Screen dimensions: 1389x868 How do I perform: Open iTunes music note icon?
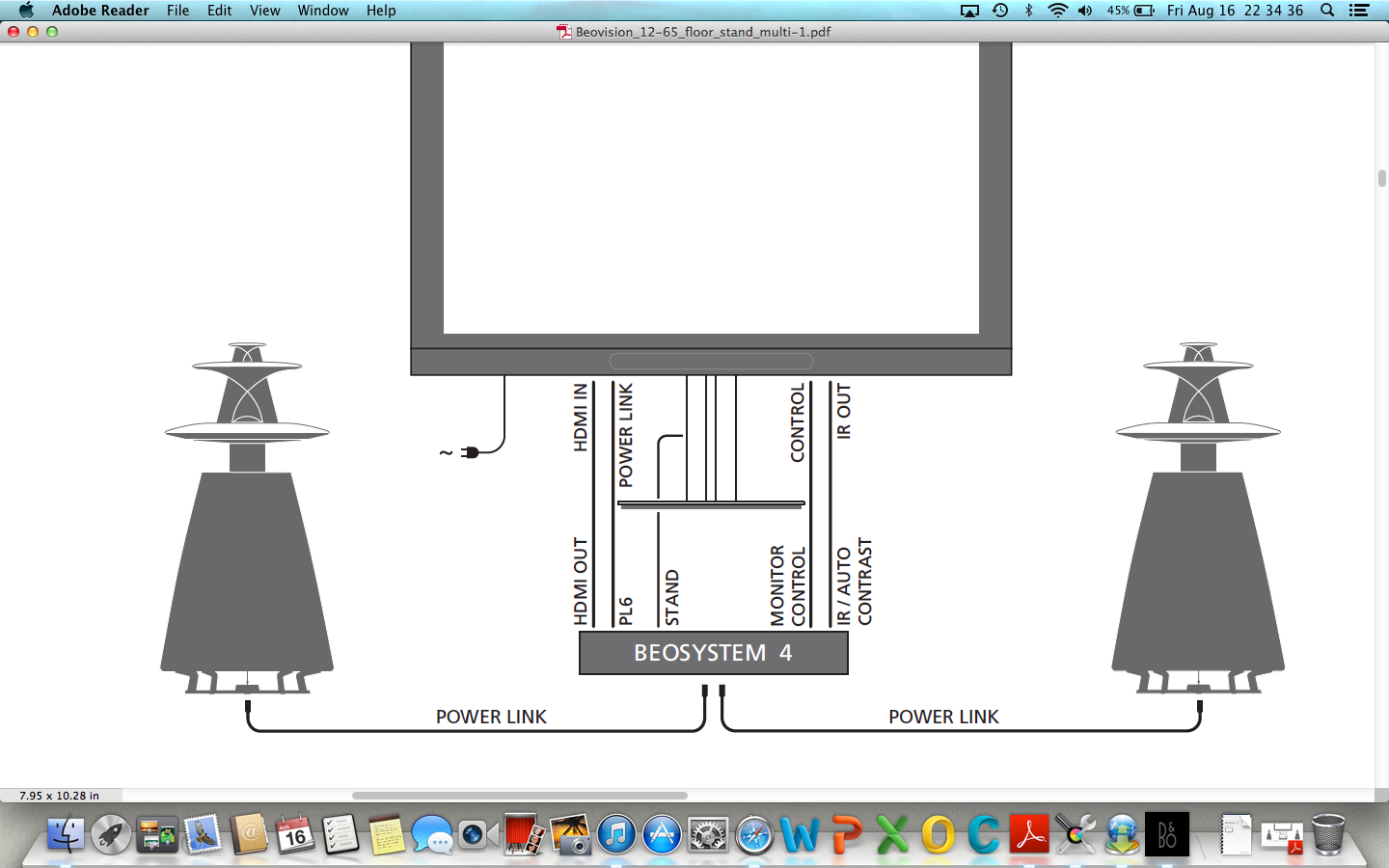pos(616,834)
